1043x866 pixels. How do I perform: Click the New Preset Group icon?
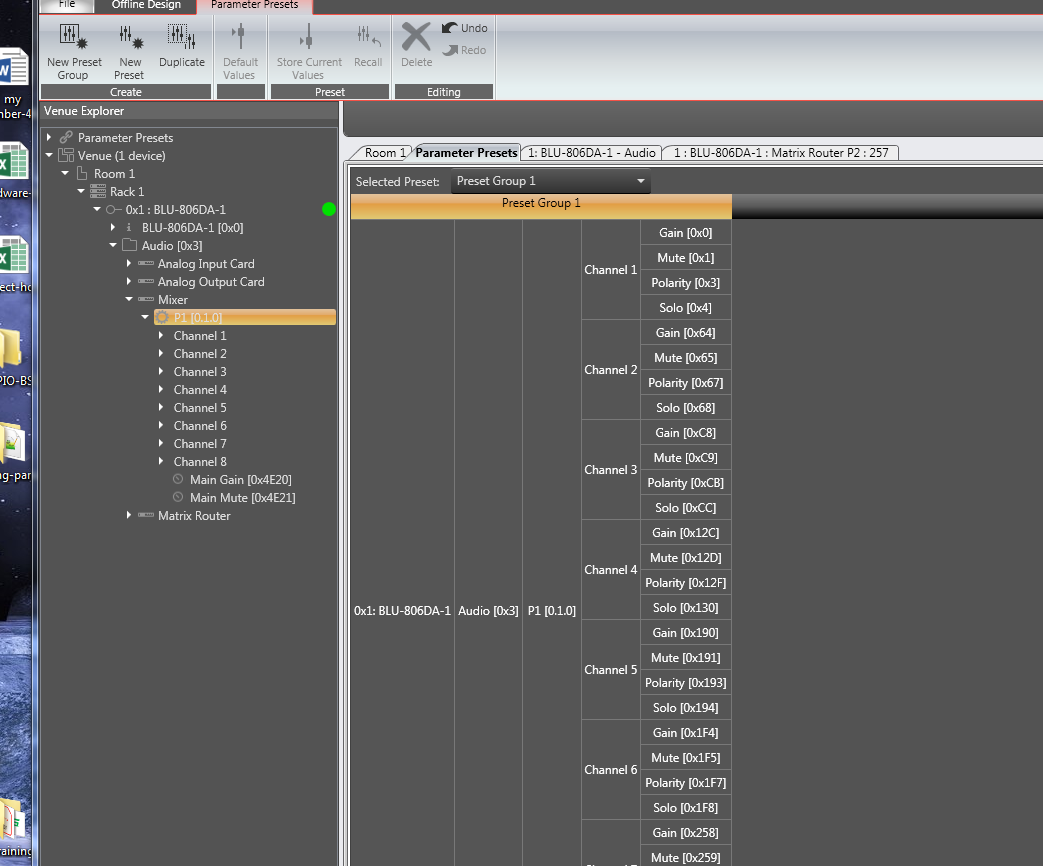click(x=73, y=37)
